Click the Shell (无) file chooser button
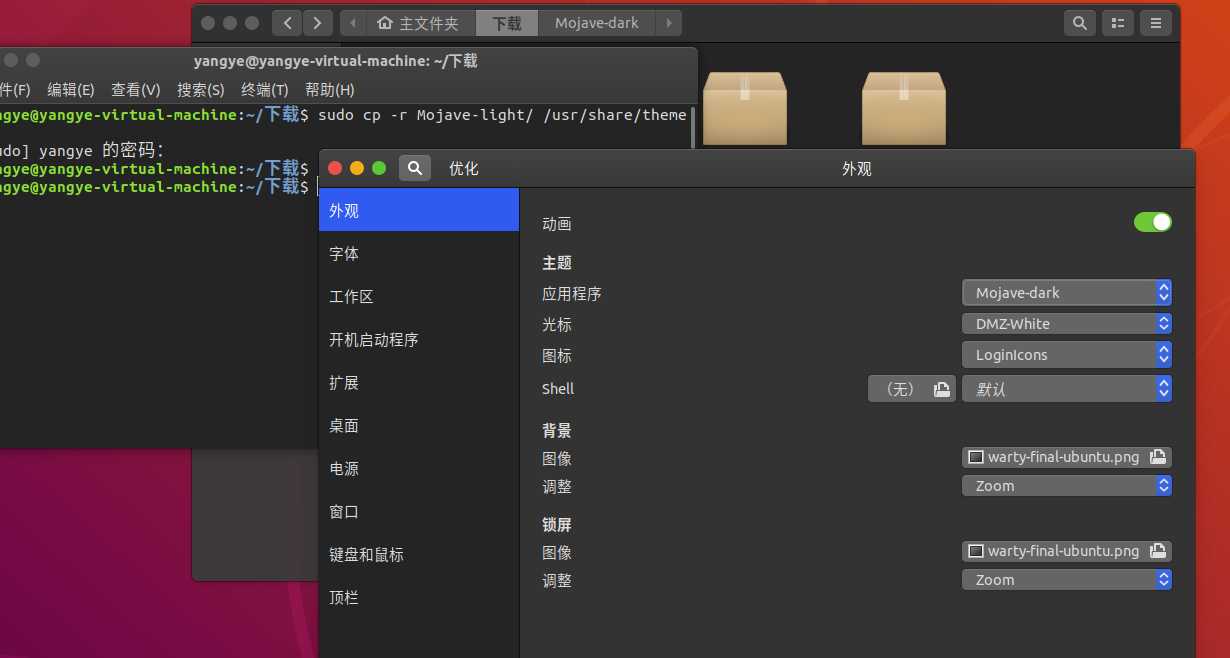This screenshot has width=1230, height=658. (x=912, y=389)
